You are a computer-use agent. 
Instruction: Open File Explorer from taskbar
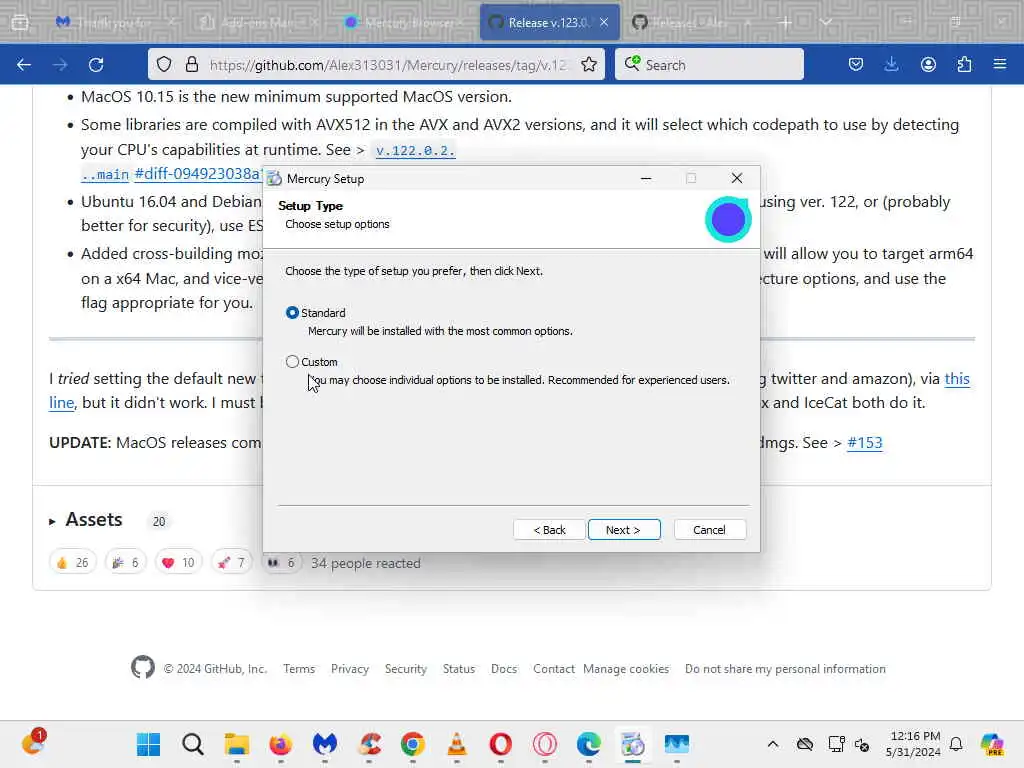click(x=236, y=744)
